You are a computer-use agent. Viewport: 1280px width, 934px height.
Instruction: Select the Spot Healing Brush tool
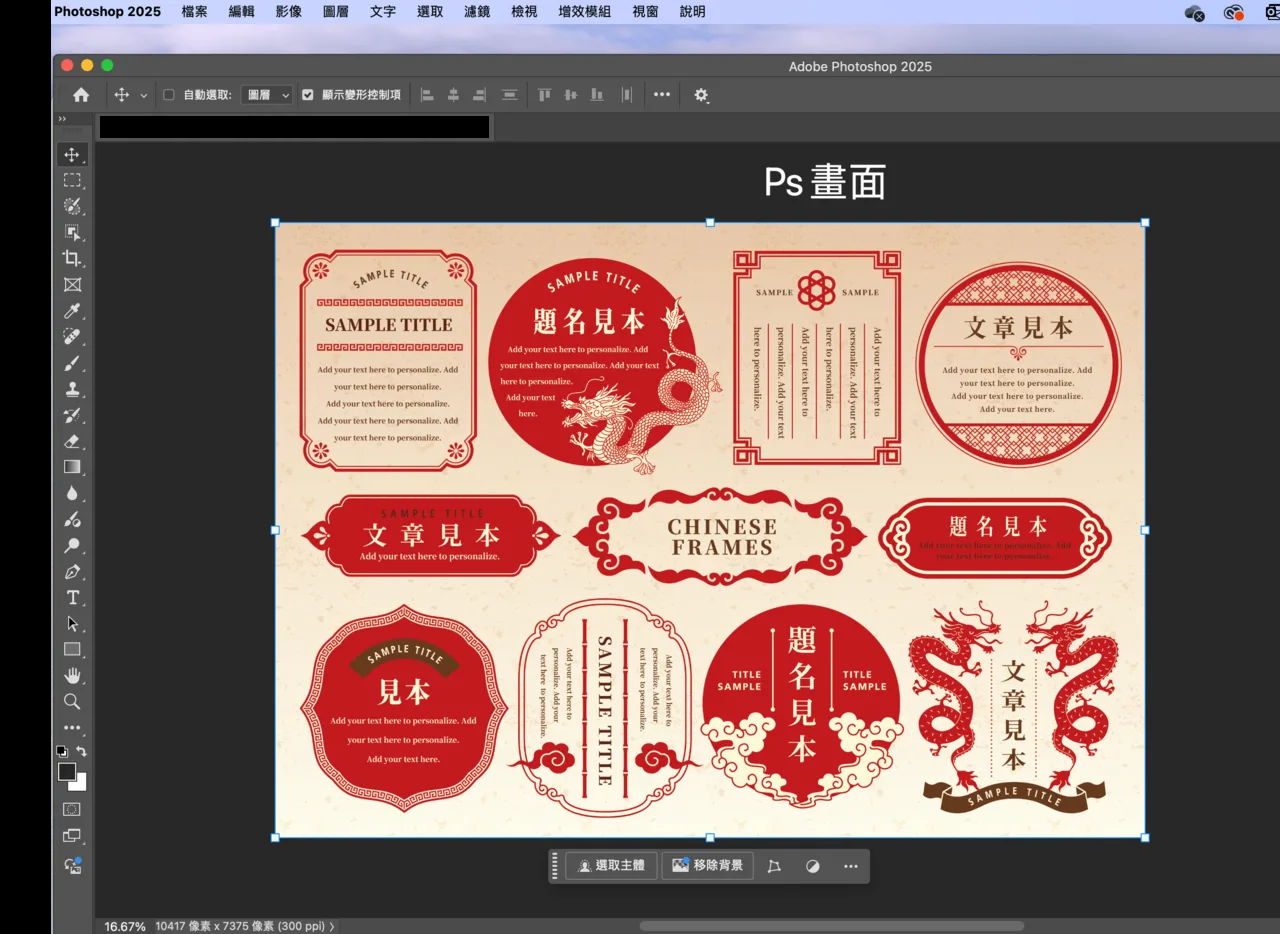tap(72, 337)
